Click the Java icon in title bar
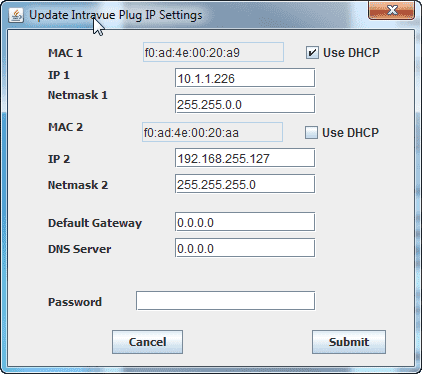Image resolution: width=422 pixels, height=374 pixels. (16, 15)
